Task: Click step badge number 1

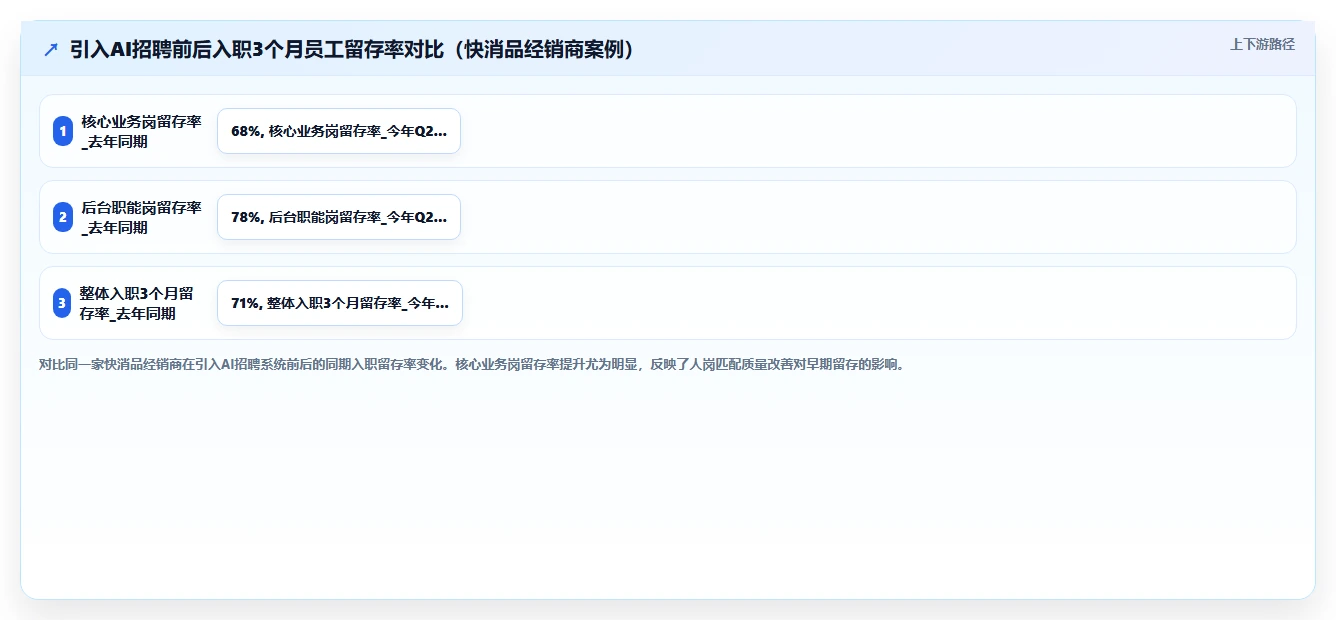Action: pyautogui.click(x=63, y=131)
